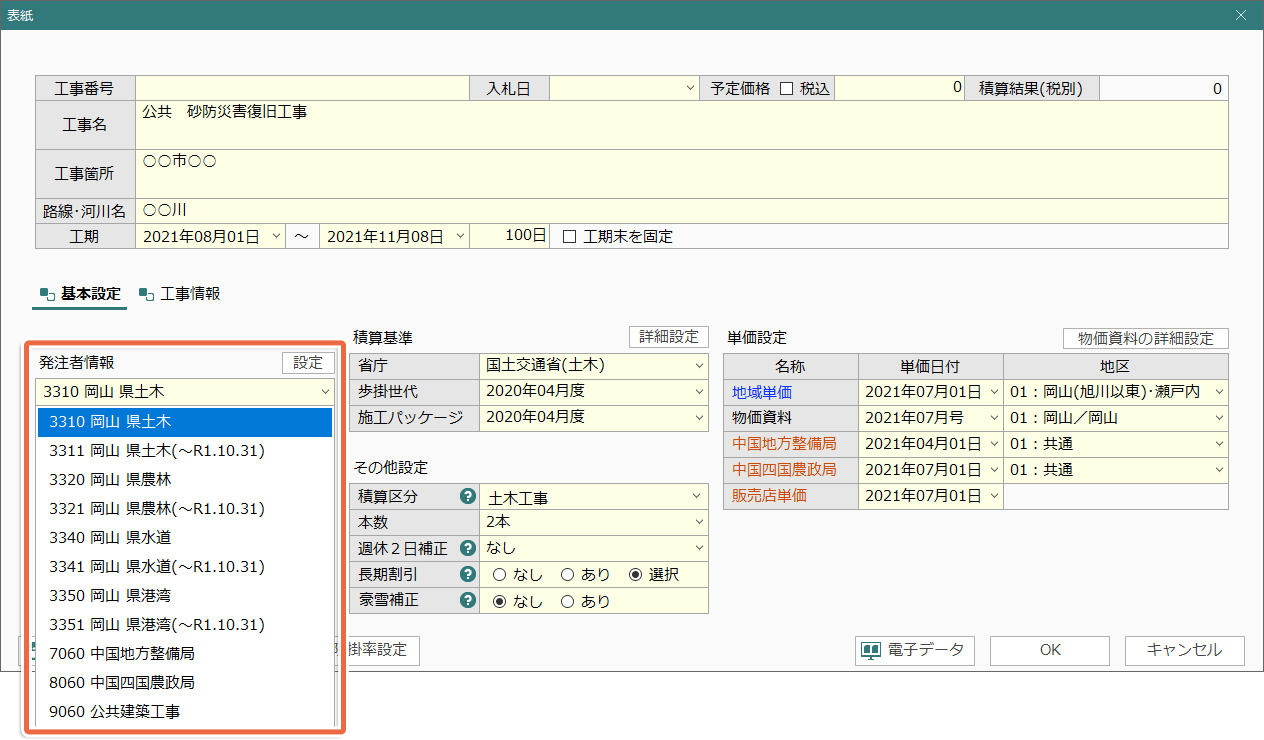Viewport: 1264px width, 740px height.
Task: Open the 歩掛世代 dropdown
Action: click(x=698, y=392)
